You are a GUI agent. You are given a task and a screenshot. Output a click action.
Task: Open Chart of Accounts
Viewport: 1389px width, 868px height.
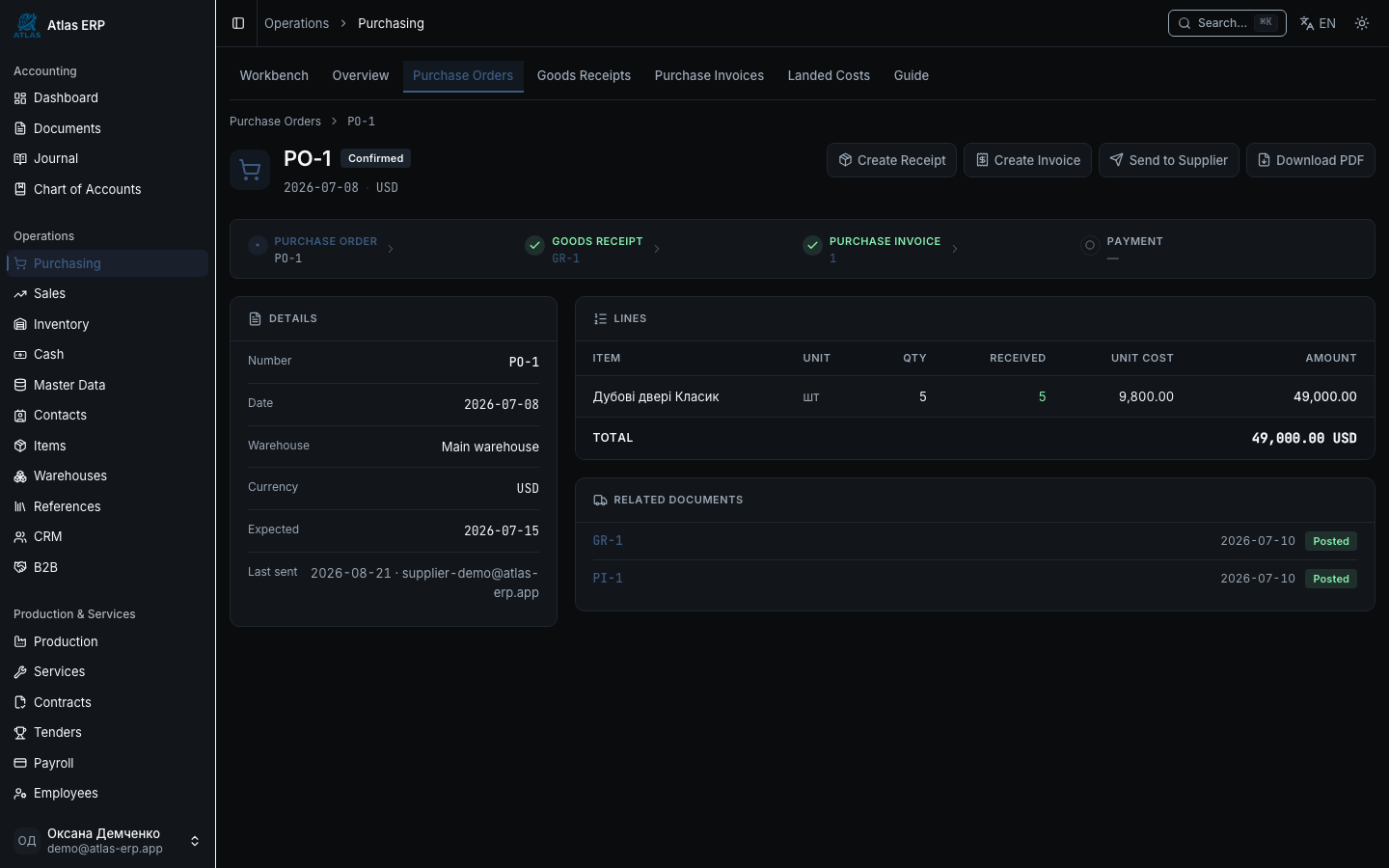point(107,189)
